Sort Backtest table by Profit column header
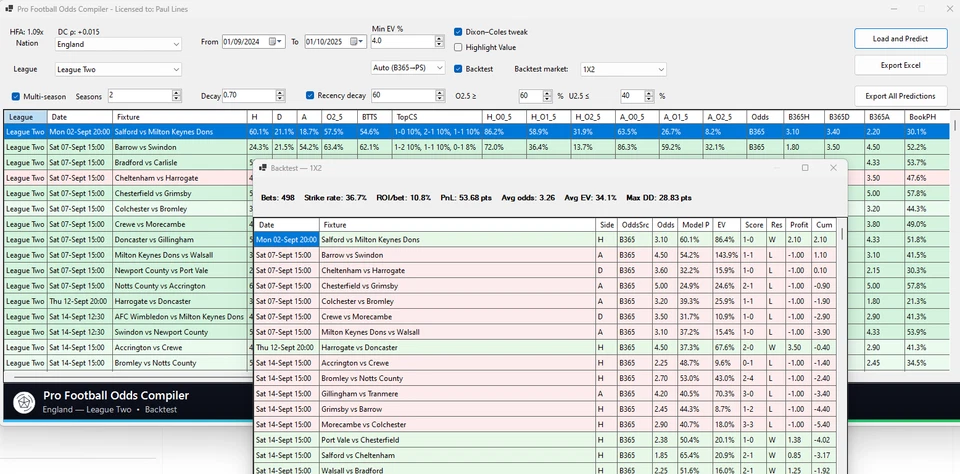This screenshot has width=960, height=474. tap(799, 225)
